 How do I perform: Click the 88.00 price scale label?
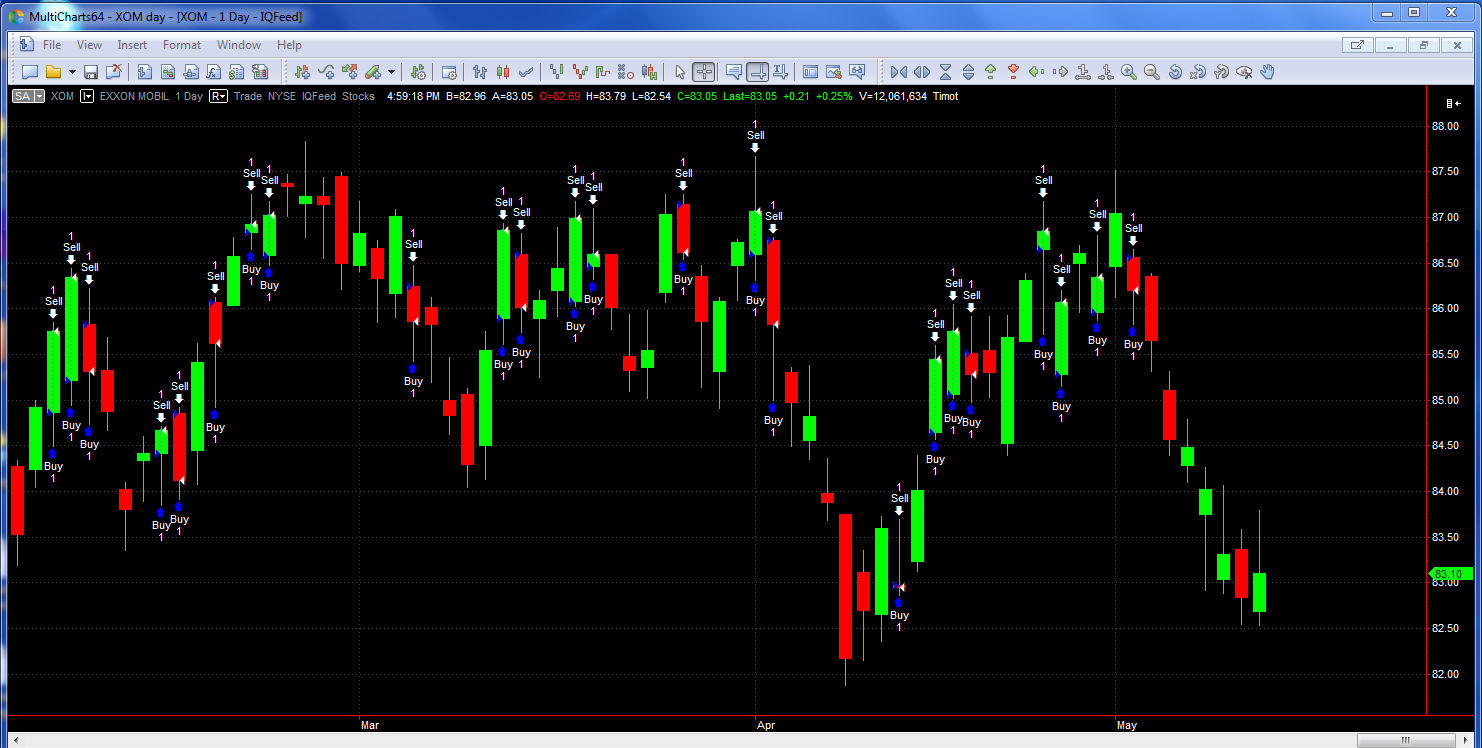(x=1446, y=126)
